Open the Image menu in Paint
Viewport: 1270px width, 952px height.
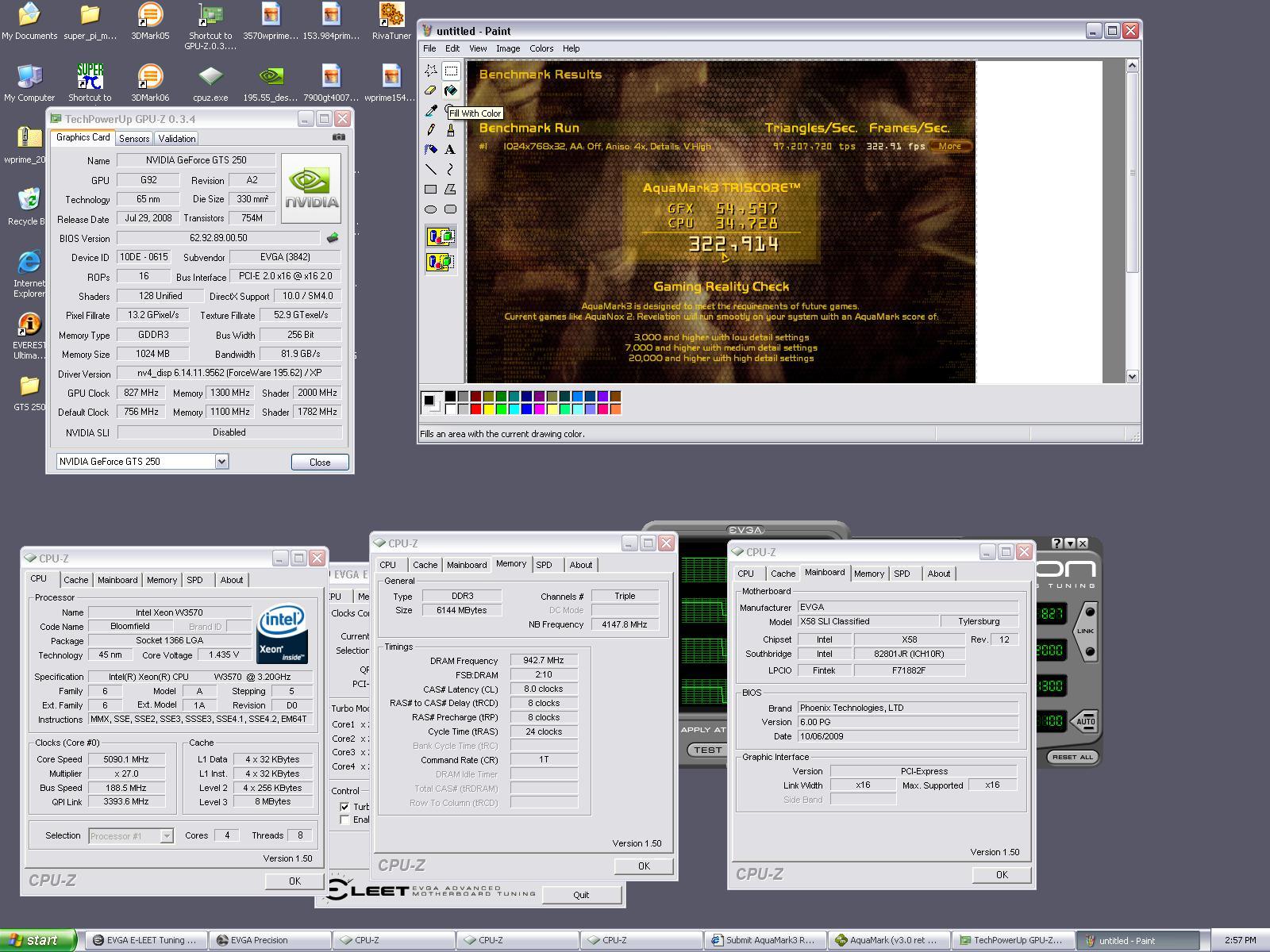(508, 48)
